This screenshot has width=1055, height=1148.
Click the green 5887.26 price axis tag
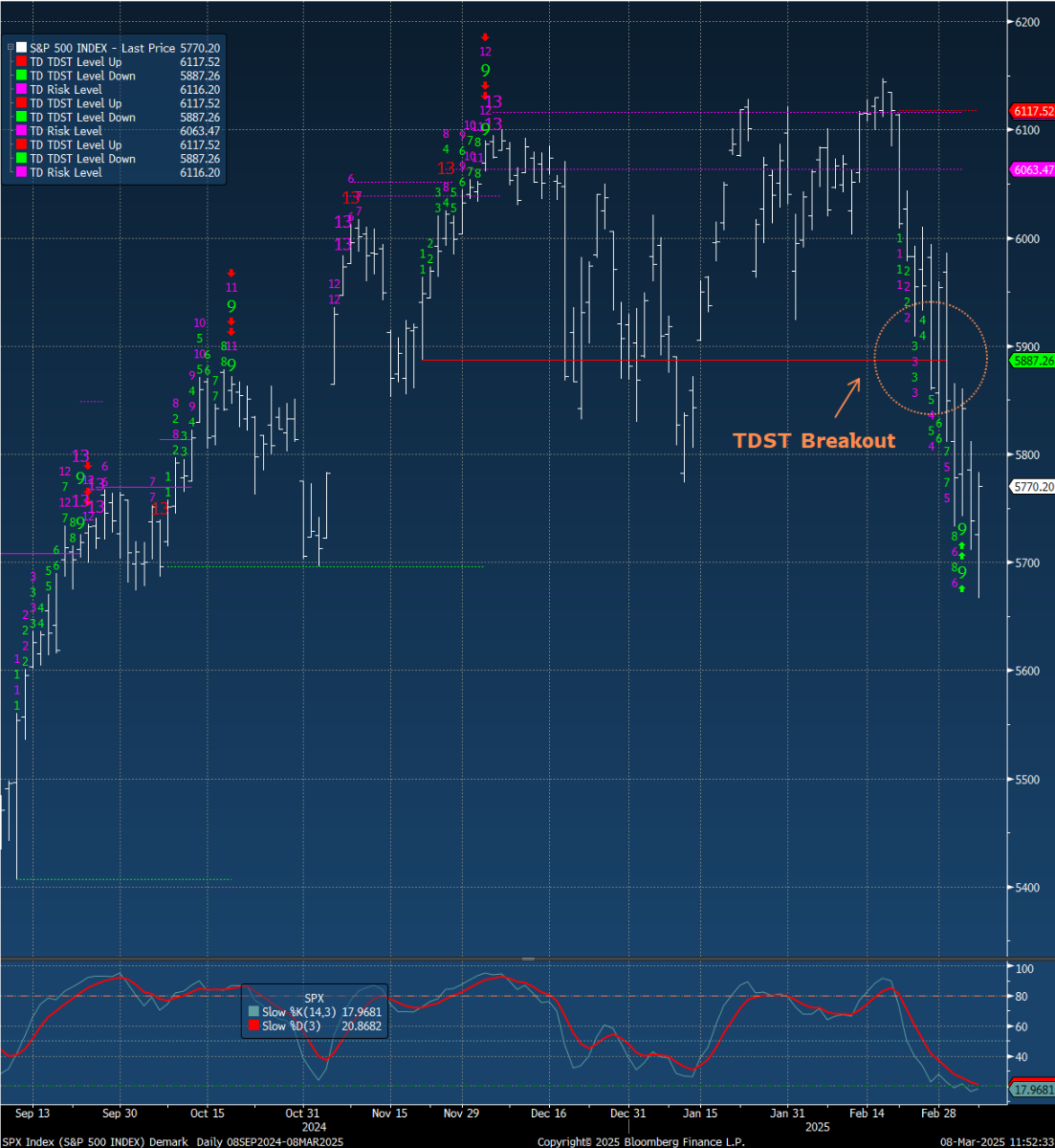1032,361
